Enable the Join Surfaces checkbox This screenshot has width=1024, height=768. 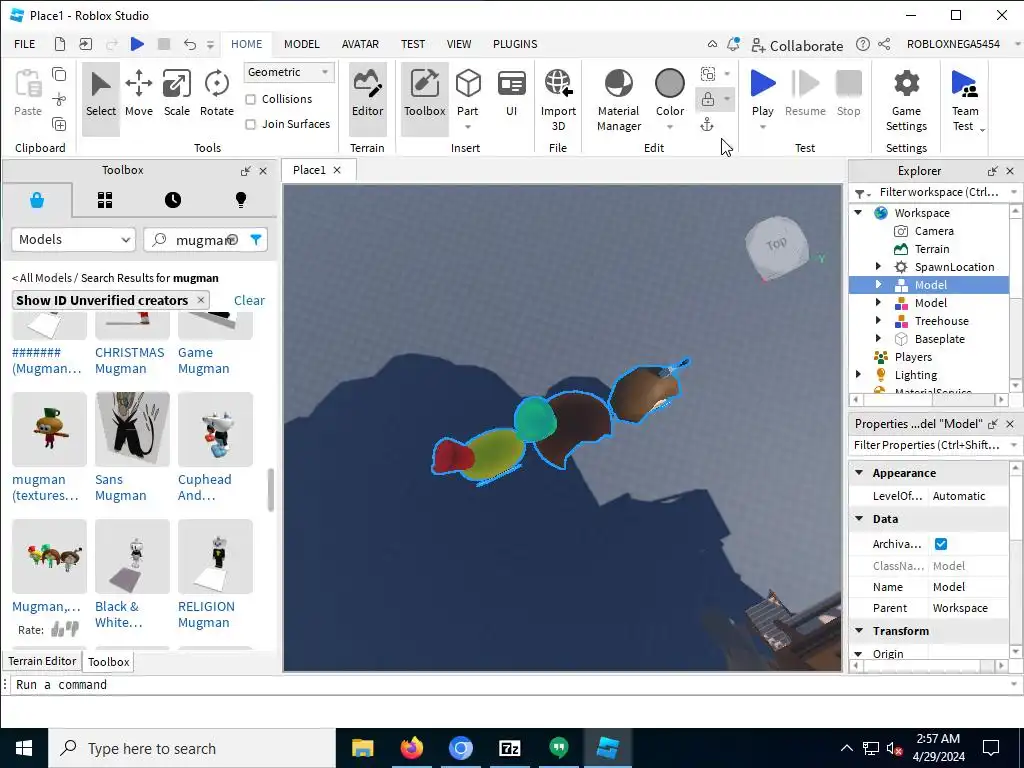[250, 124]
